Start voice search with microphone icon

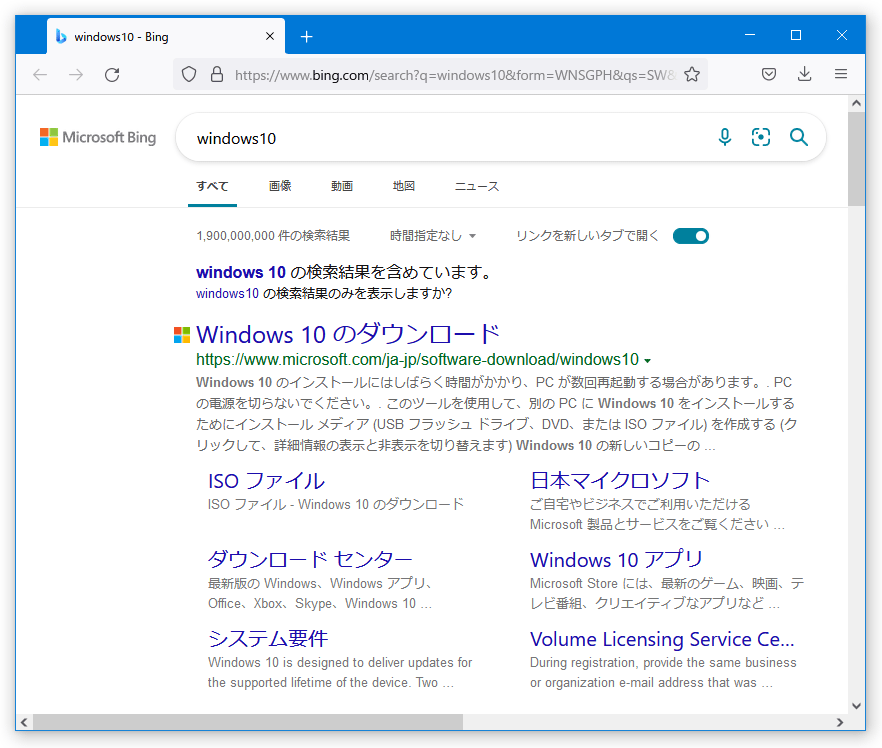pyautogui.click(x=725, y=137)
